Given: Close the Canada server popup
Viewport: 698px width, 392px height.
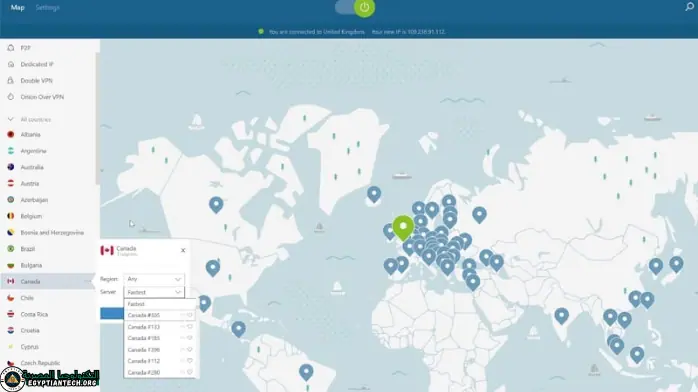Looking at the screenshot, I should coord(183,251).
